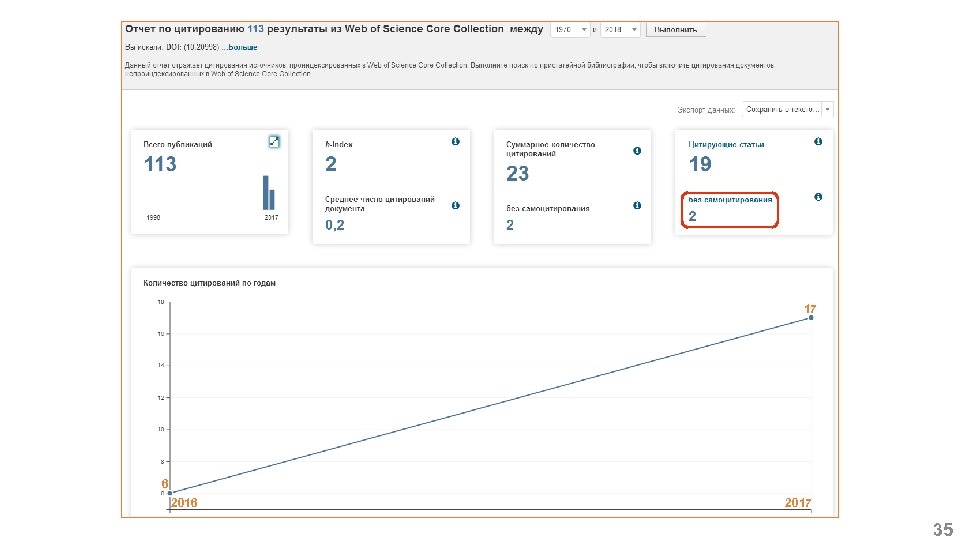Open info icon for citing articles without self-citations
960x540 pixels.
(x=818, y=197)
